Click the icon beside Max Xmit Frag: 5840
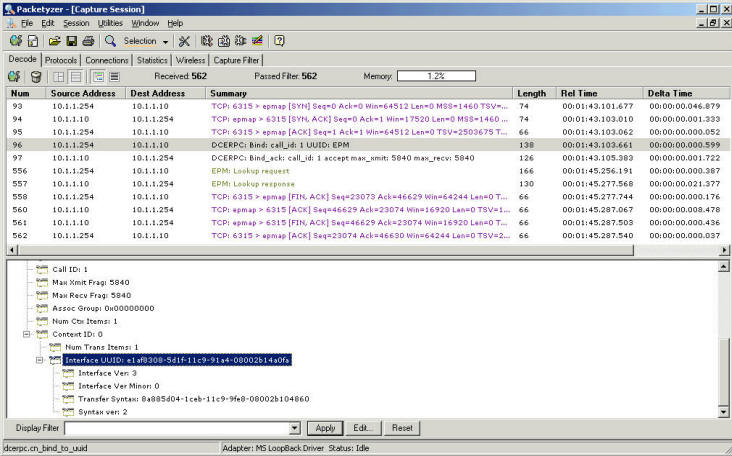 (x=42, y=282)
